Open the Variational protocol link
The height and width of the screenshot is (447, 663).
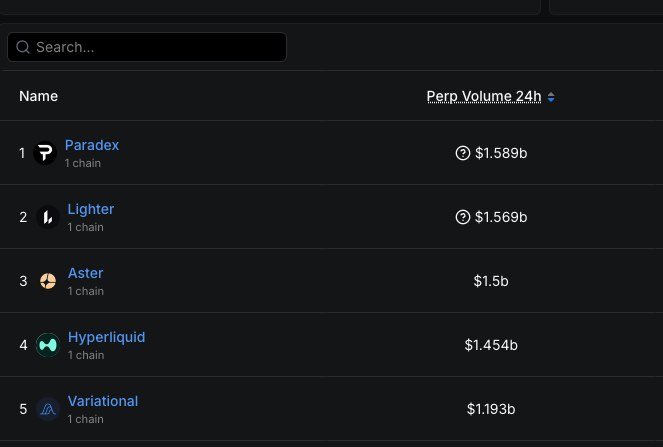(x=103, y=401)
